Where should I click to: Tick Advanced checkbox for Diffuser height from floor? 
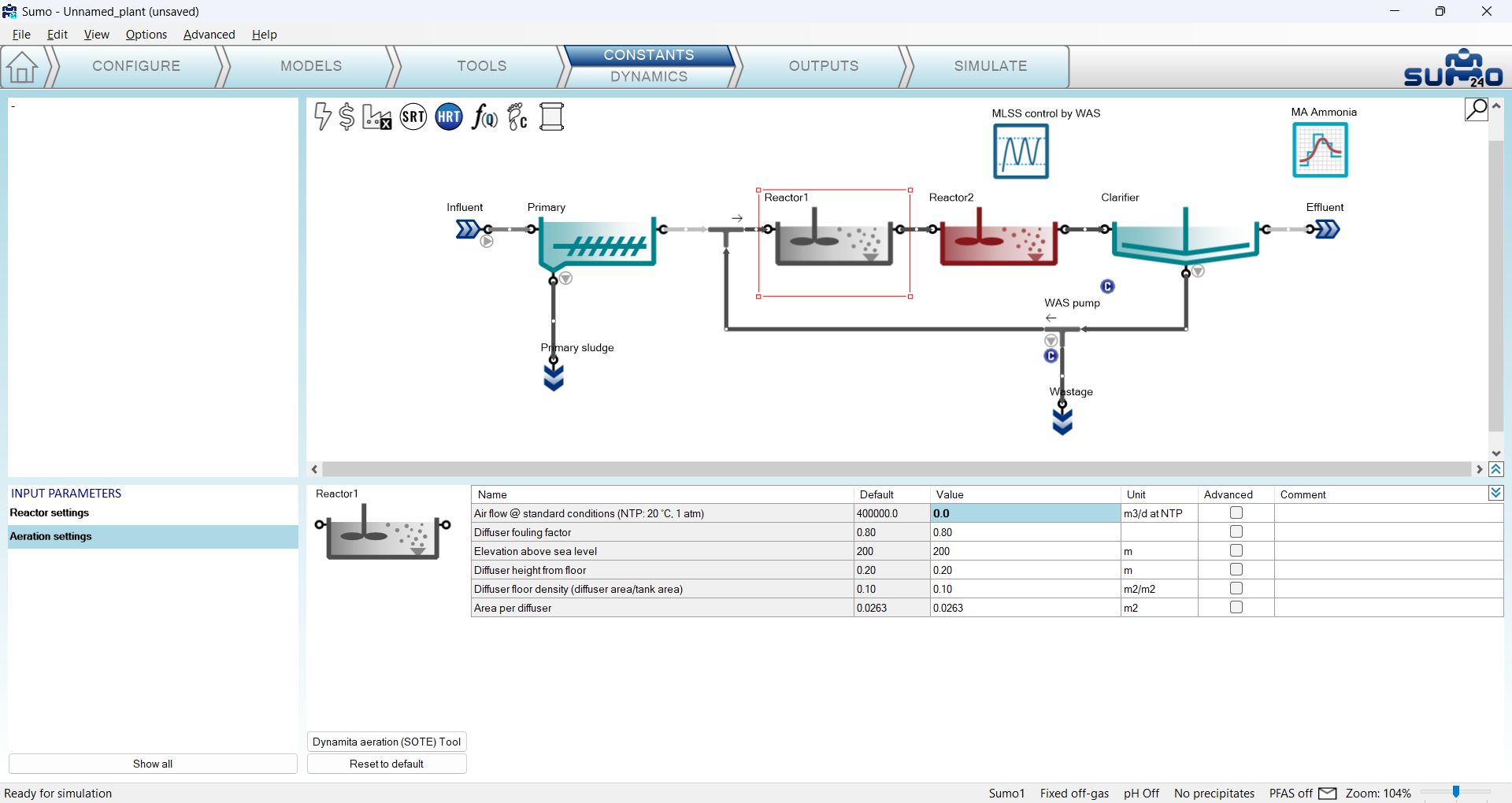[1236, 570]
